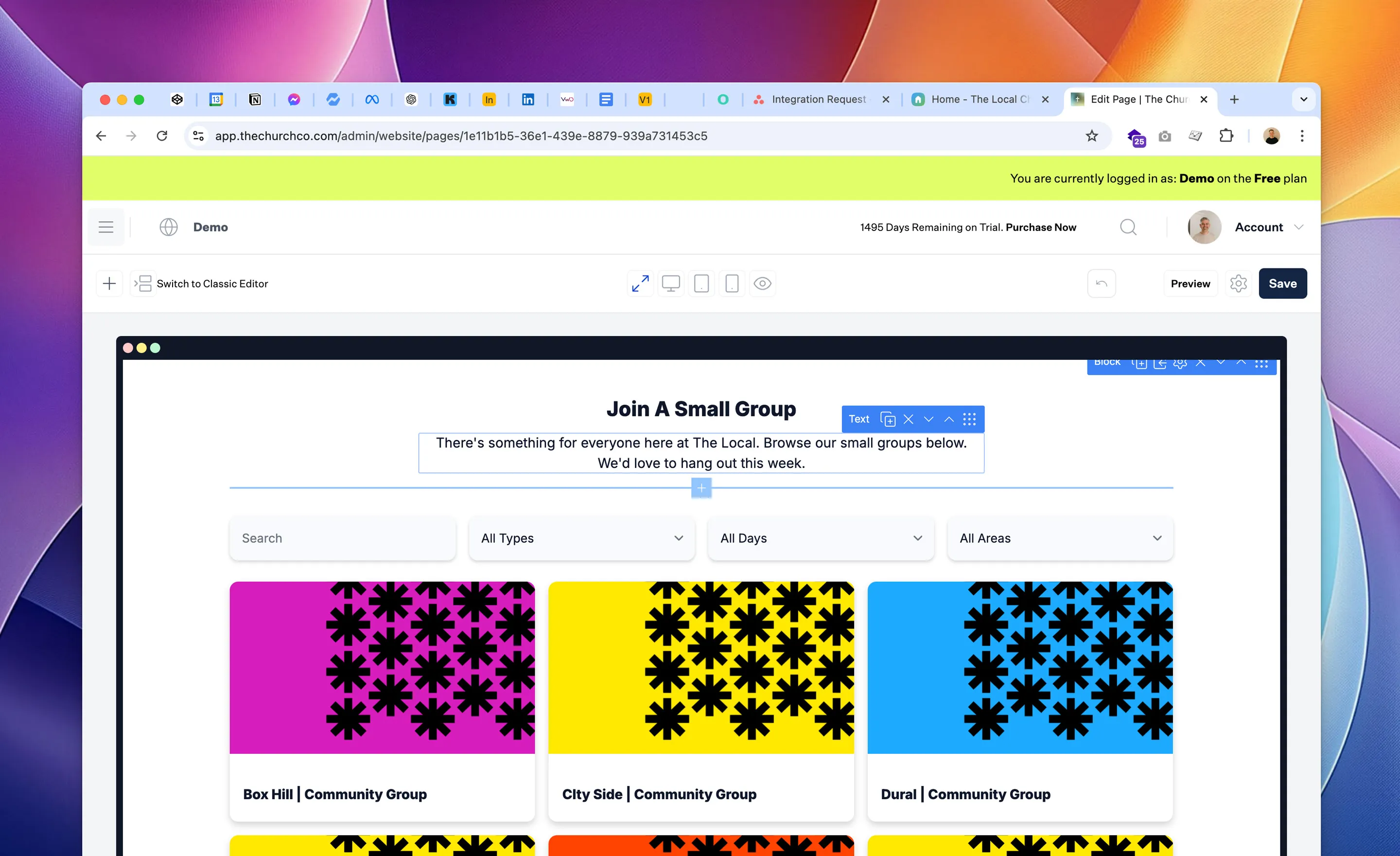
Task: Delete the Text element with X icon
Action: click(908, 419)
